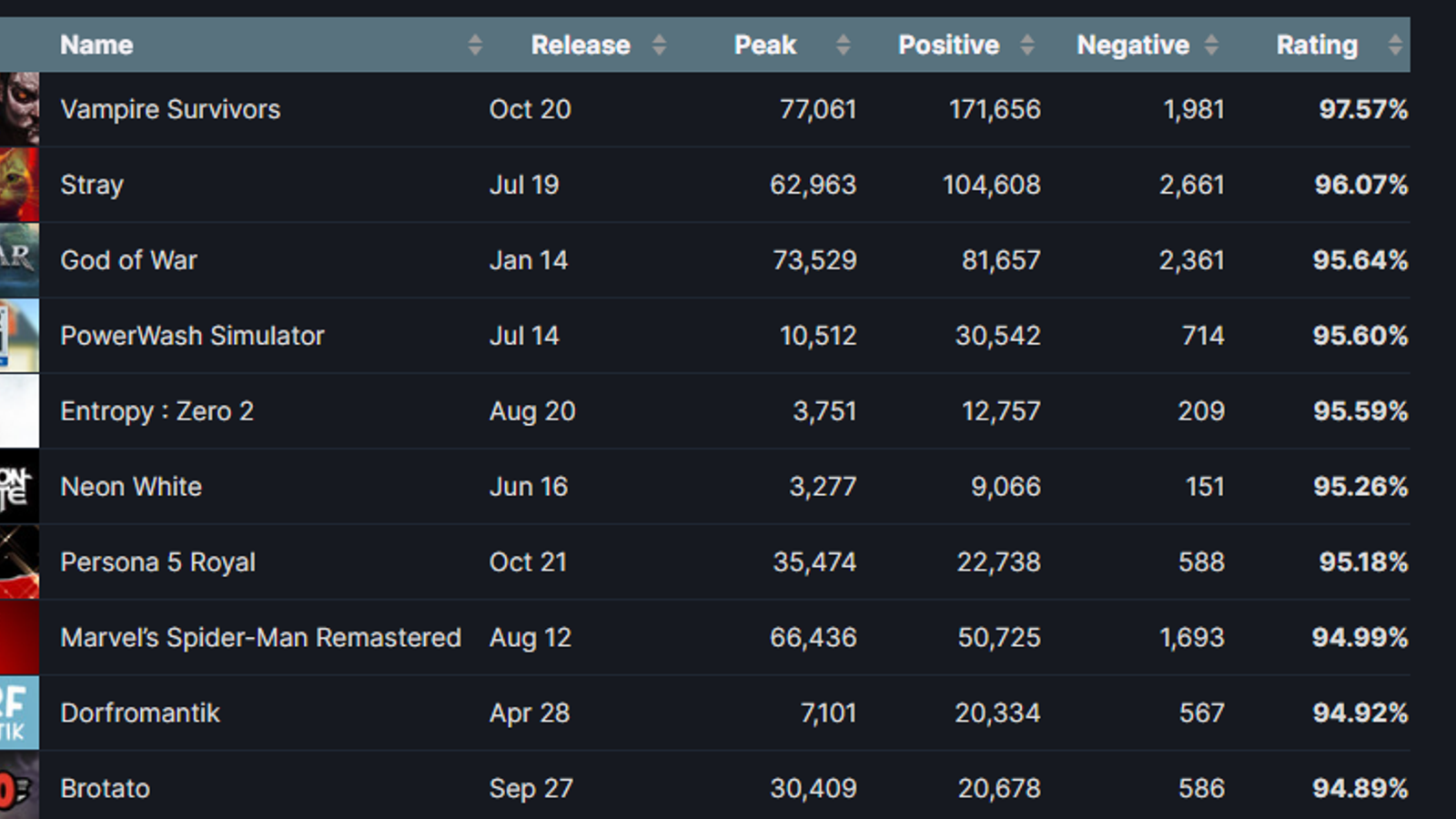Viewport: 1456px width, 819px height.
Task: Sort table by Name column arrows
Action: (x=475, y=45)
